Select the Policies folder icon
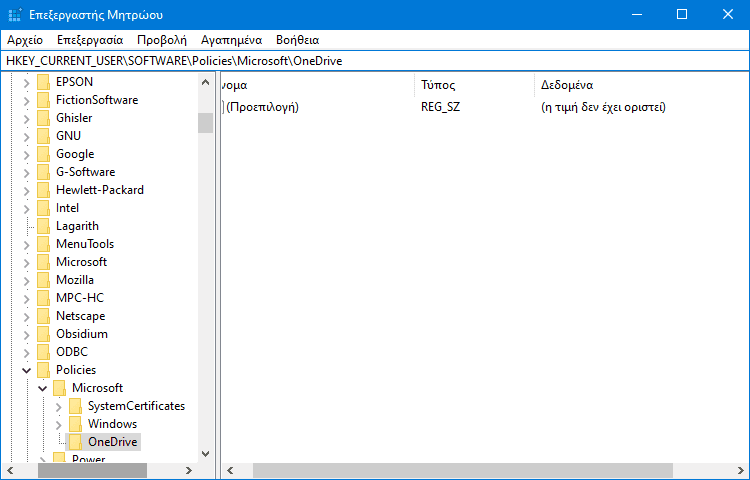Viewport: 750px width, 480px height. click(x=44, y=370)
